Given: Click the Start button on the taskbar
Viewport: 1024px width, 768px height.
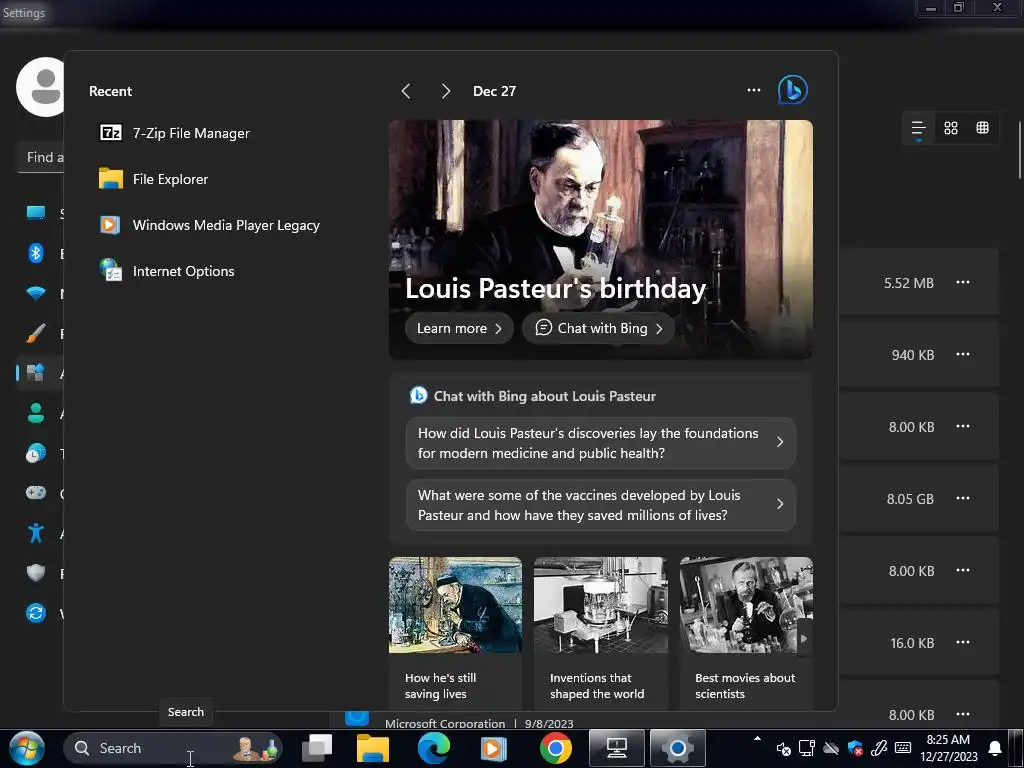Looking at the screenshot, I should coord(27,748).
